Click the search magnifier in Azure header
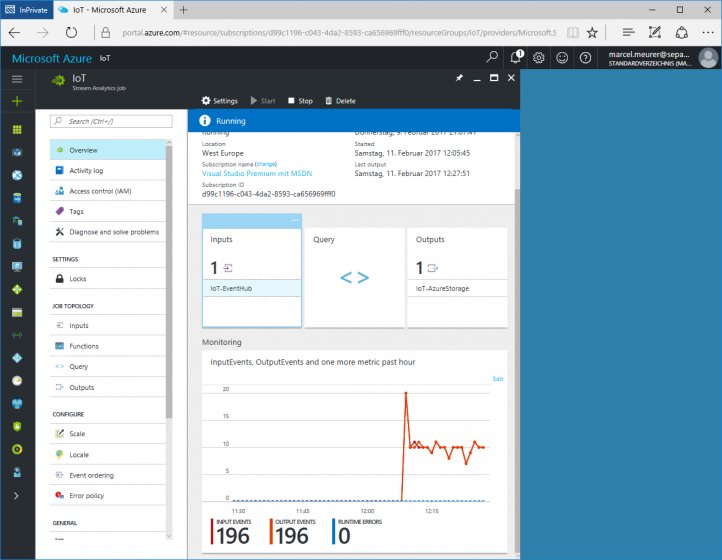This screenshot has height=560, width=722. pos(491,58)
